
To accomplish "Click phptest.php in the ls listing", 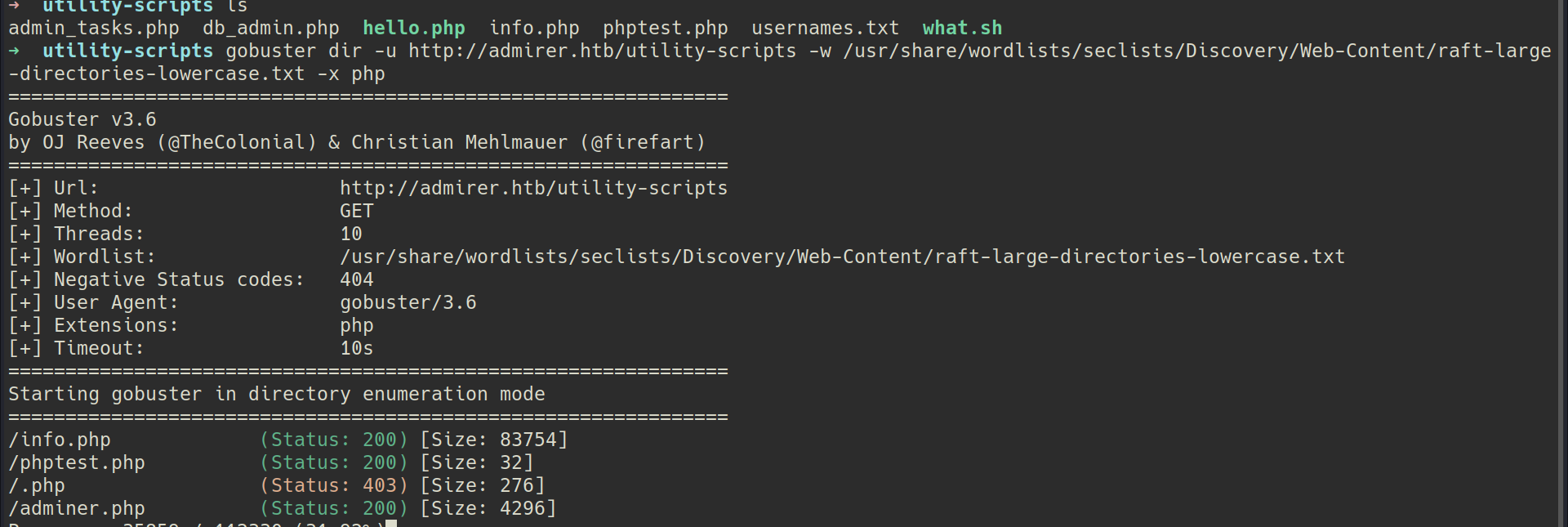I will 665,29.
